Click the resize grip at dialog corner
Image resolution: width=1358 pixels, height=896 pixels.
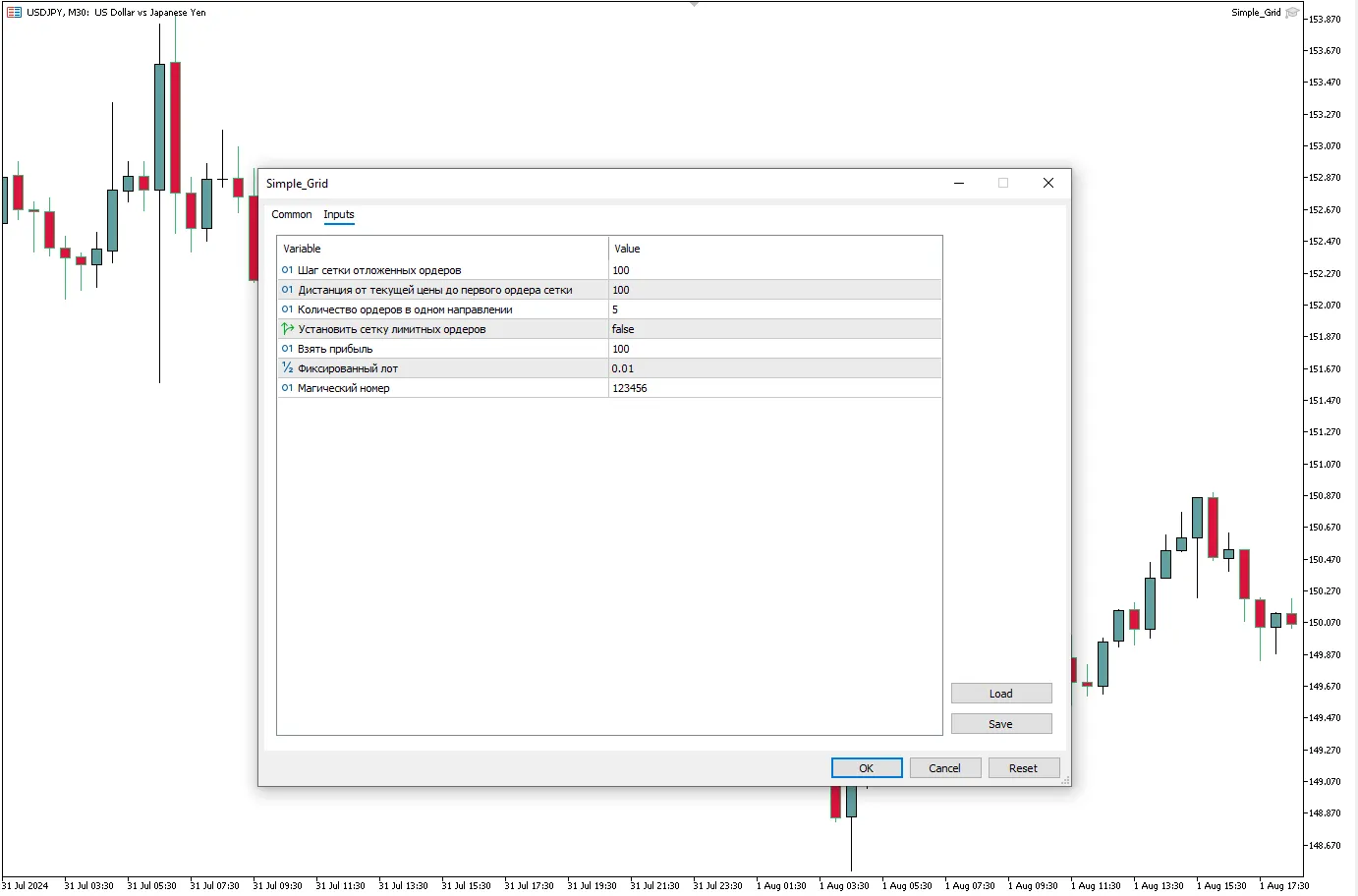coord(1065,781)
